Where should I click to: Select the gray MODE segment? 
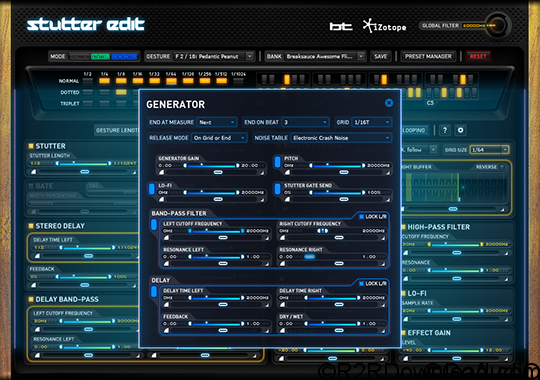(x=79, y=57)
